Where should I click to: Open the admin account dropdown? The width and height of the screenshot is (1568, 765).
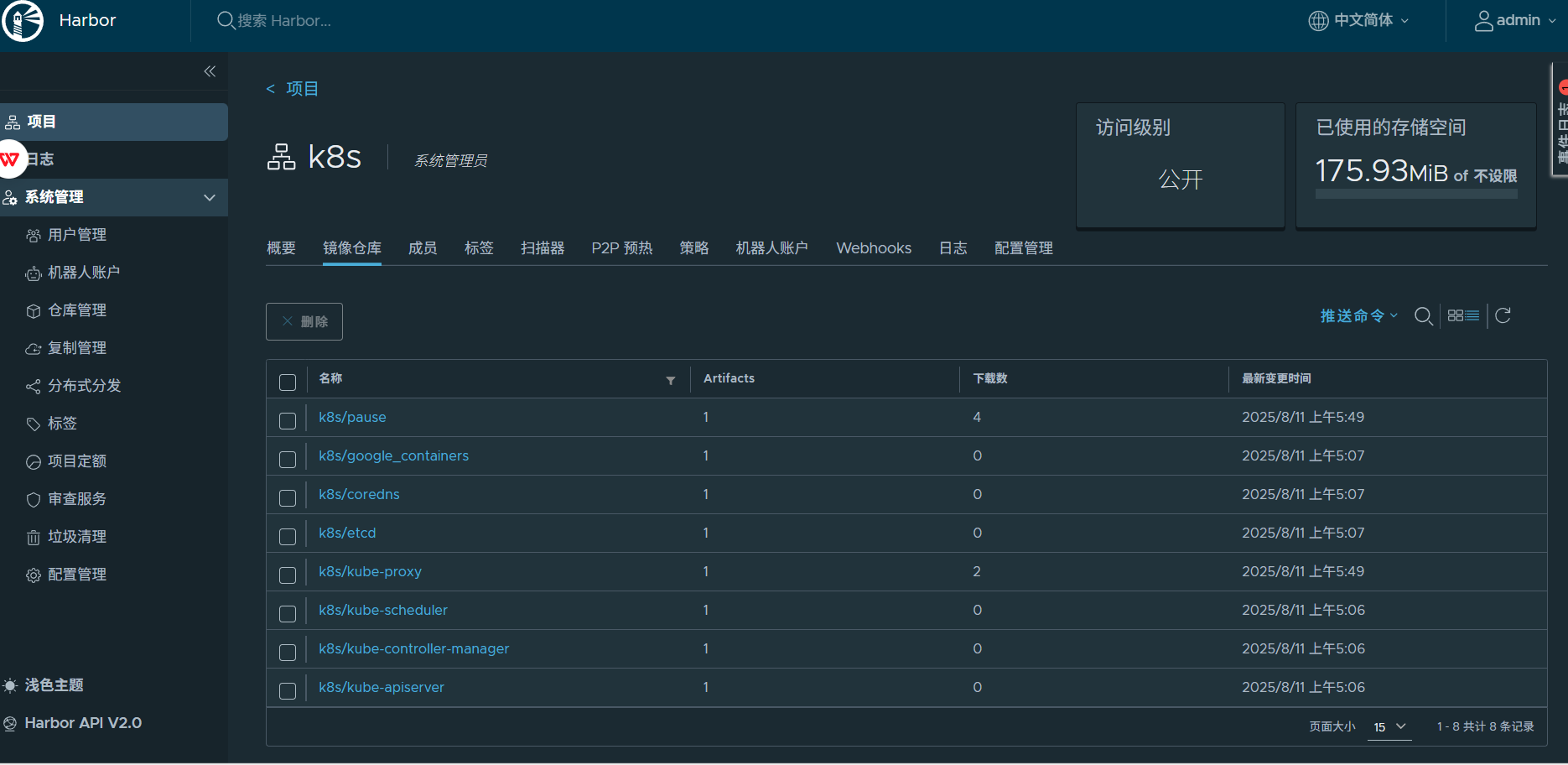(1515, 20)
